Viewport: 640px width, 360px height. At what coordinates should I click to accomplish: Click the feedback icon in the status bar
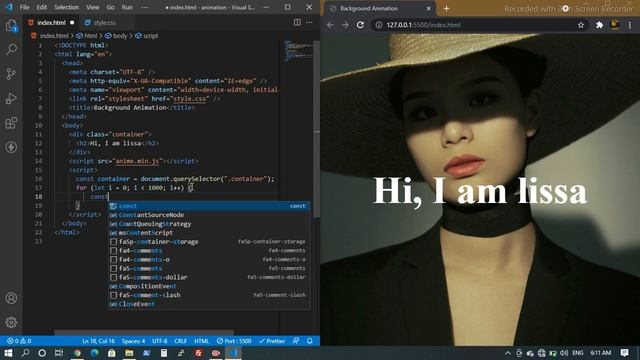(x=296, y=341)
